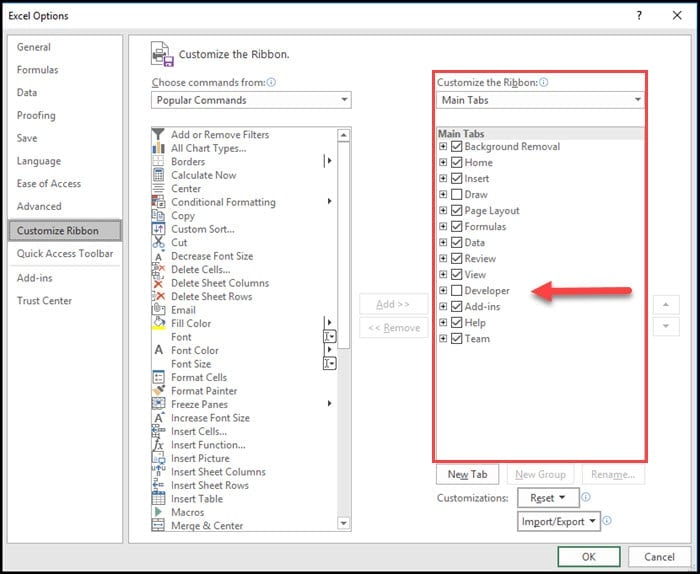Select the Delete Sheet Columns icon
The image size is (700, 574).
pos(158,283)
